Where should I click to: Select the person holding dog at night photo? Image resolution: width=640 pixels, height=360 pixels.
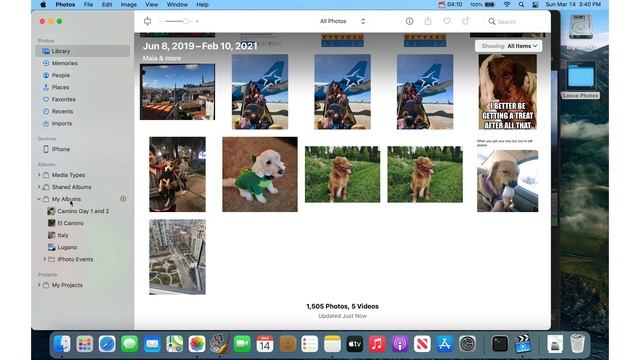[x=178, y=174]
